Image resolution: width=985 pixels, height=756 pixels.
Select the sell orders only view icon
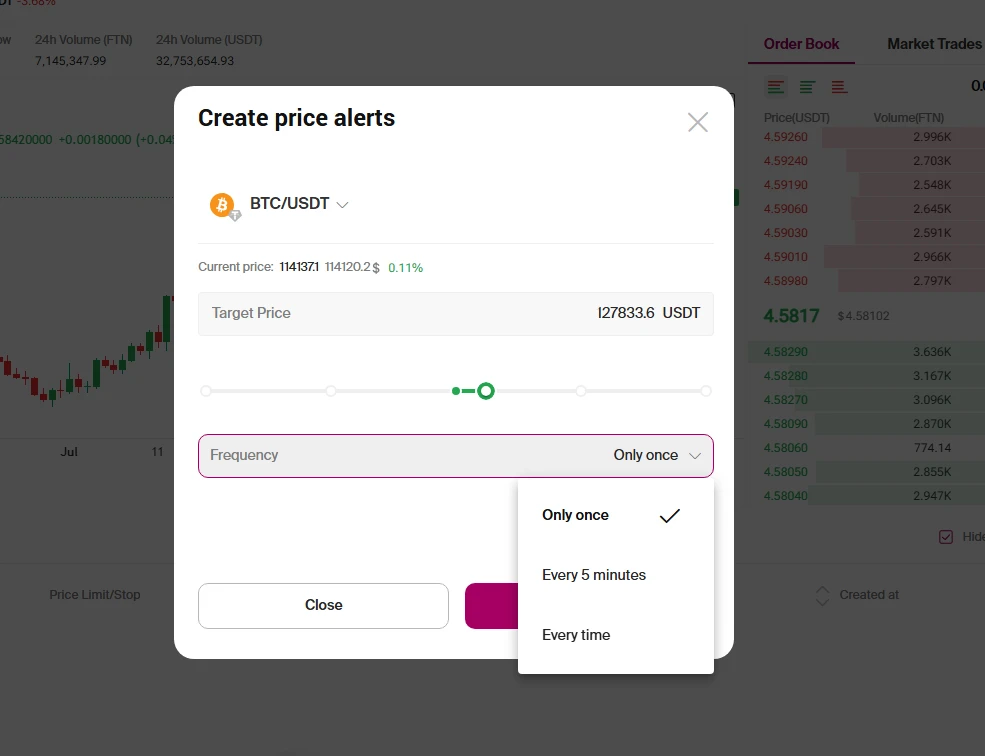839,87
